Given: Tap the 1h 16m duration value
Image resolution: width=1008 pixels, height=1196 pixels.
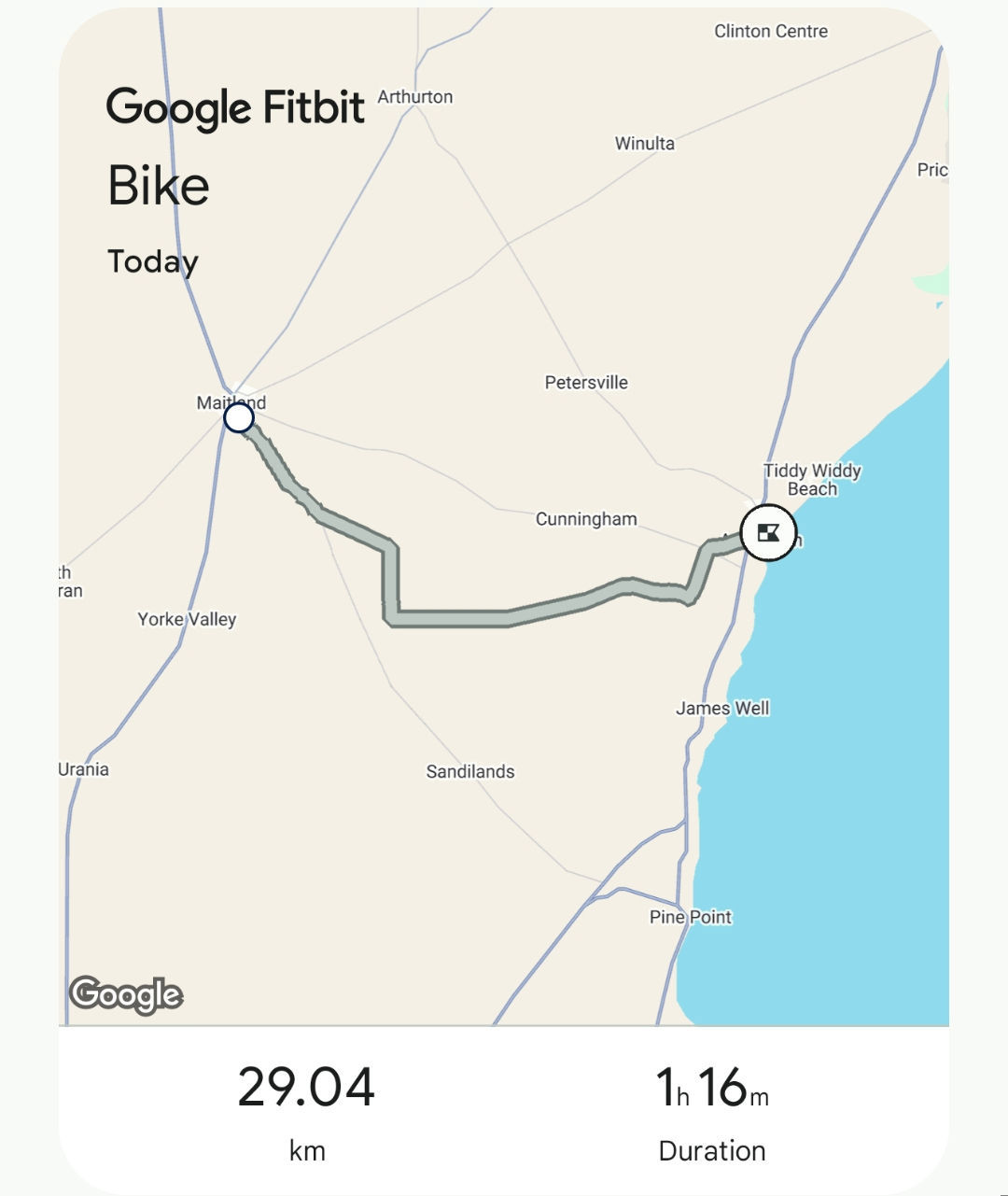Looking at the screenshot, I should [x=711, y=1088].
